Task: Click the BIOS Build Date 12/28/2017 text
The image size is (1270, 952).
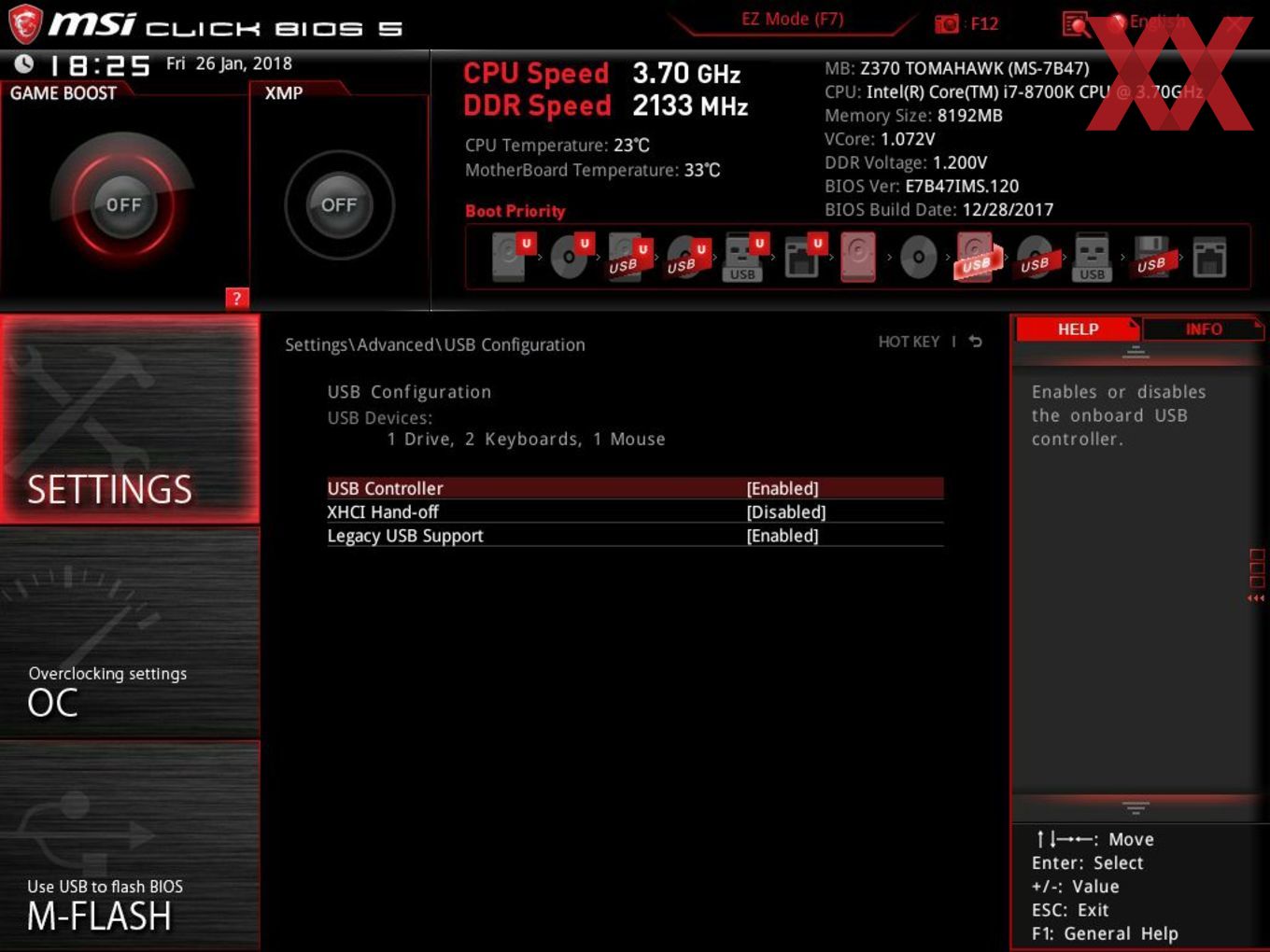Action: (938, 210)
